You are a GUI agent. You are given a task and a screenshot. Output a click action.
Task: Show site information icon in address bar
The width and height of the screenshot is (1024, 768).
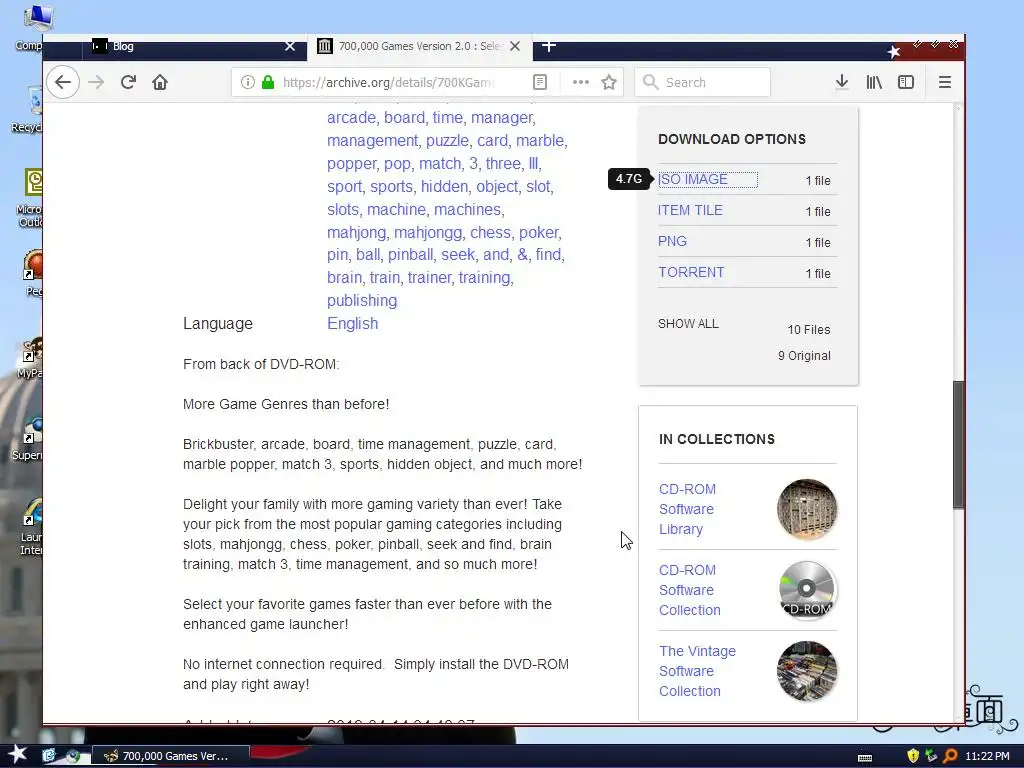pos(248,82)
